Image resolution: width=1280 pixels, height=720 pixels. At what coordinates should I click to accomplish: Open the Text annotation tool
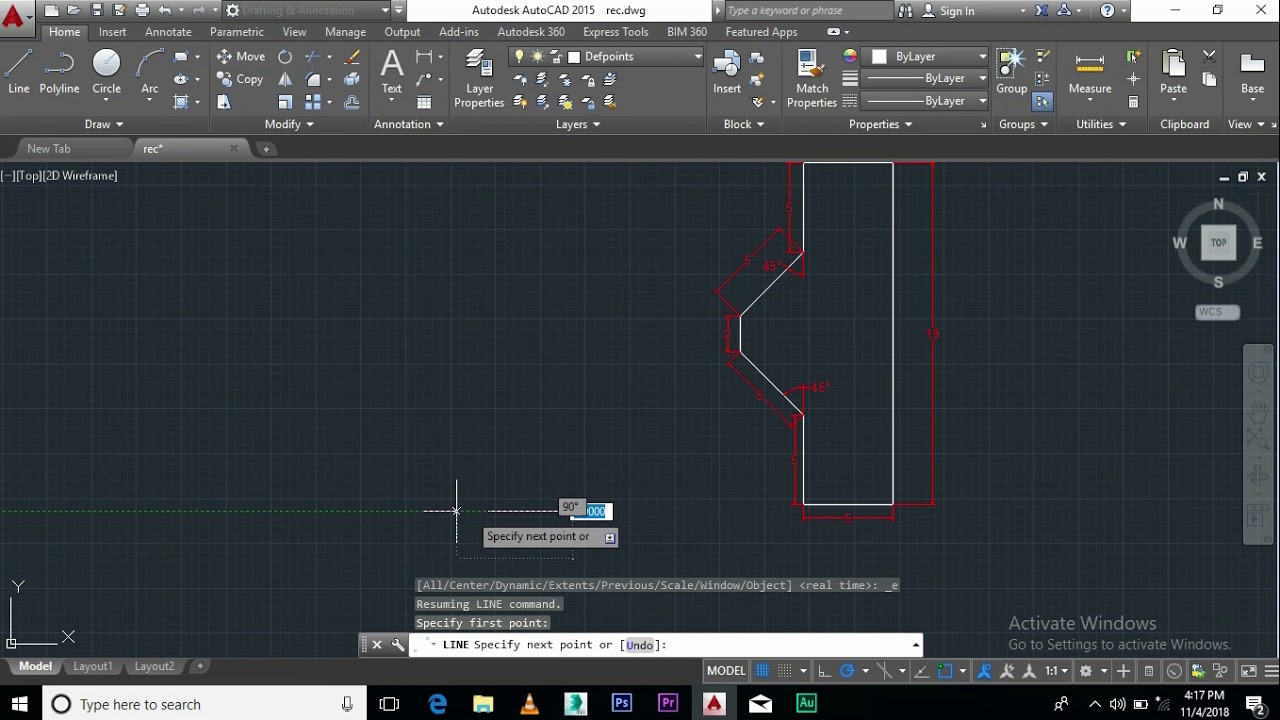(392, 72)
